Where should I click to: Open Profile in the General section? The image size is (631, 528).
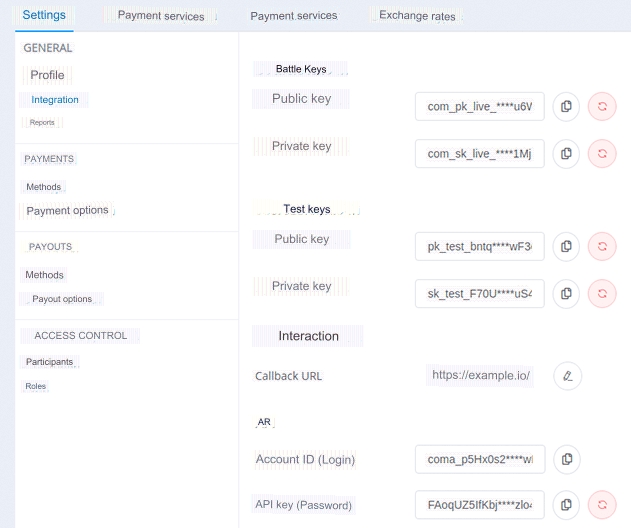click(x=47, y=75)
